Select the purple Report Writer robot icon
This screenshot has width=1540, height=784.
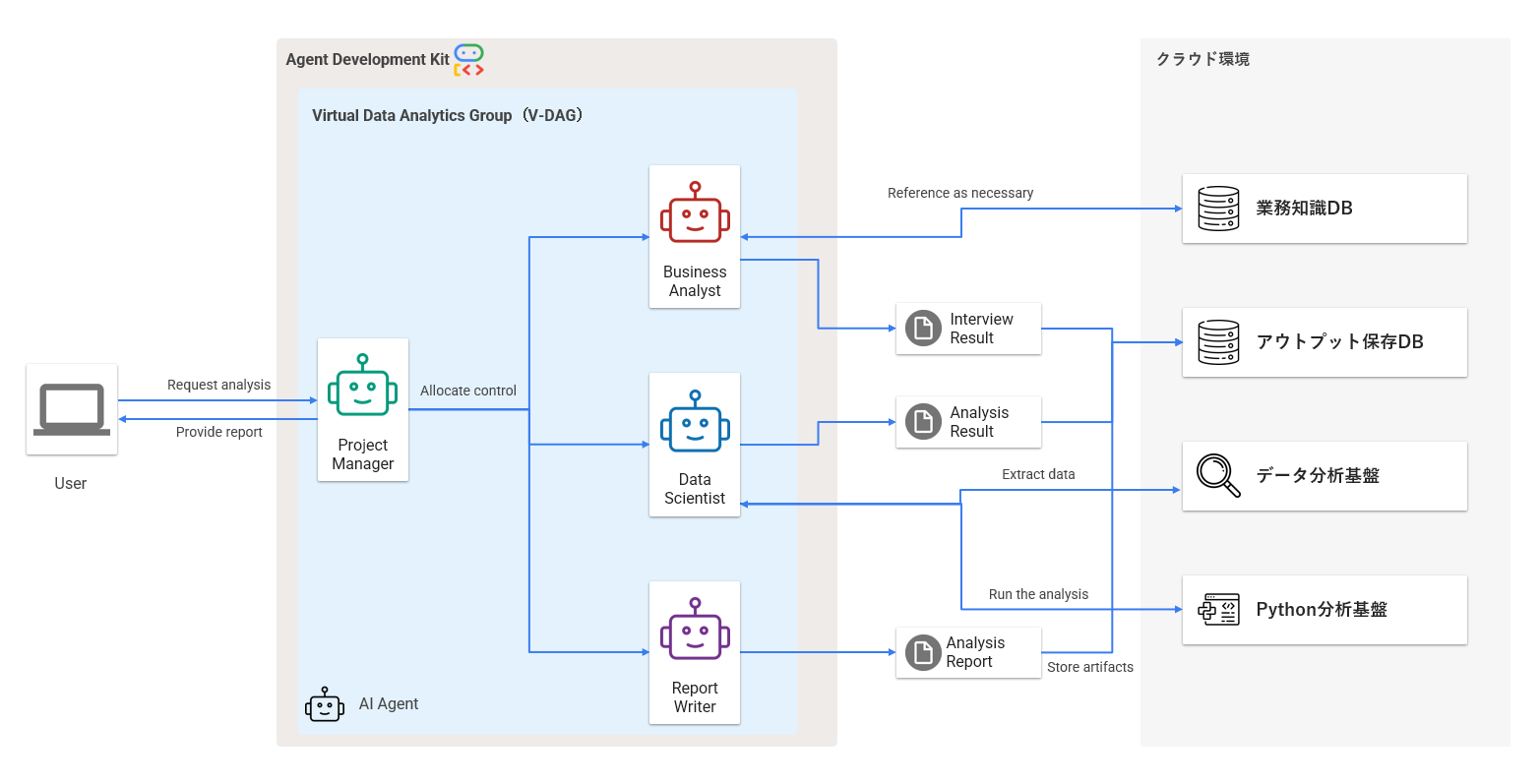pyautogui.click(x=695, y=629)
